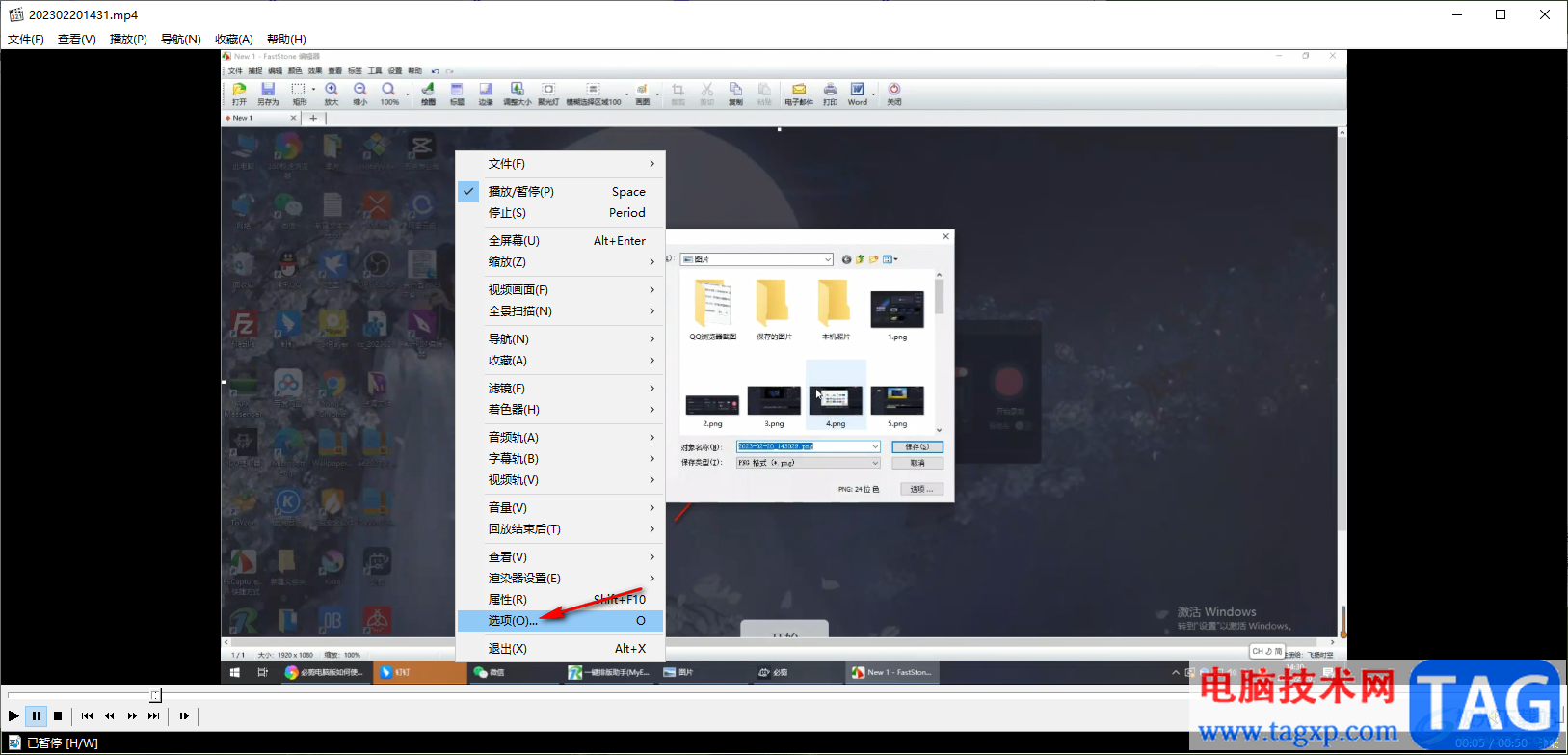This screenshot has height=755, width=1568.
Task: Click the highlighted Pause button
Action: point(36,715)
